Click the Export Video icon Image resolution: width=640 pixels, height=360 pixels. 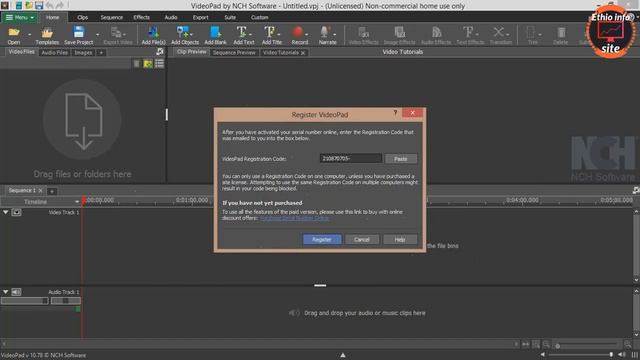coord(118,35)
